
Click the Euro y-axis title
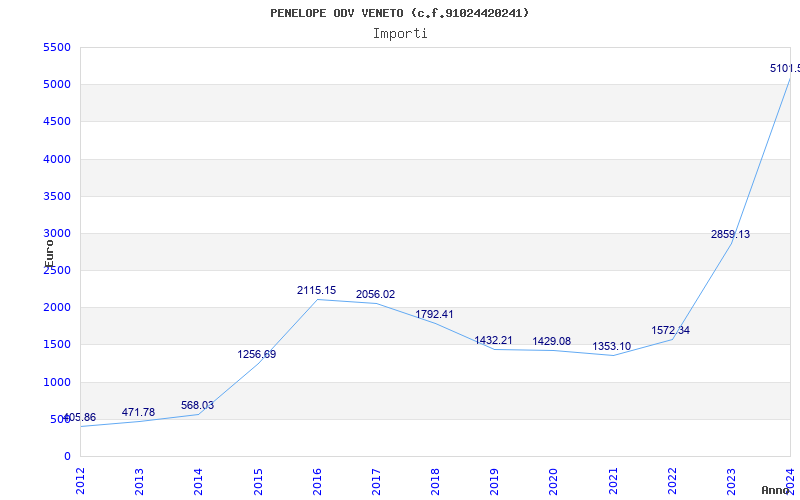[49, 253]
